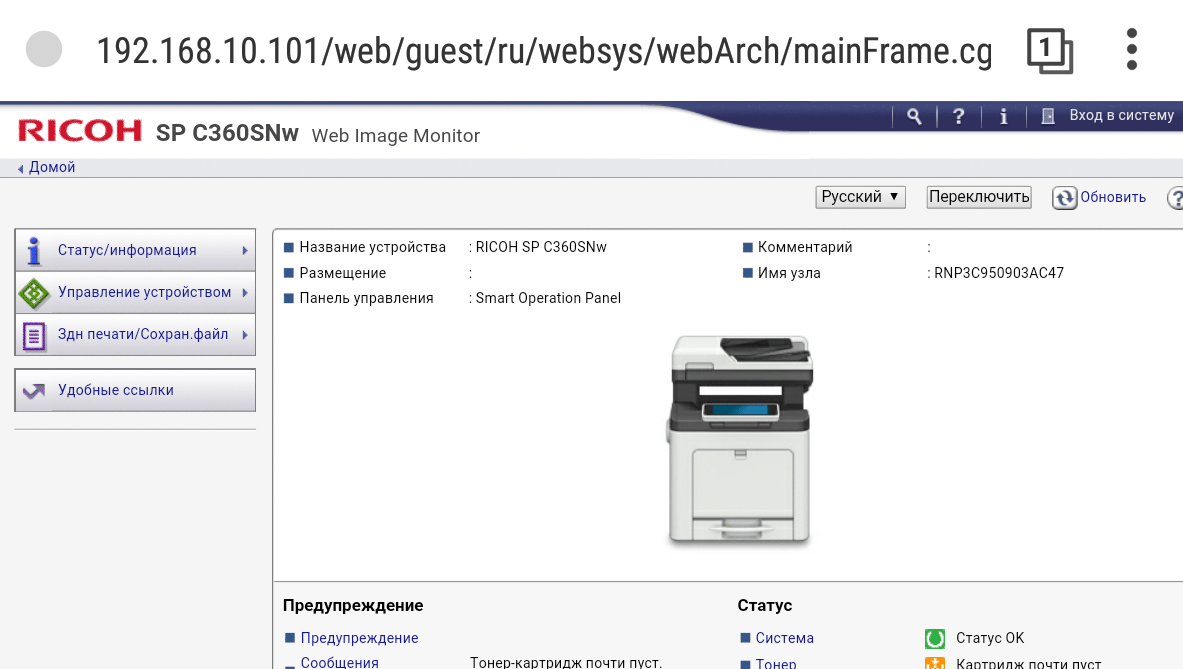Open the Русский language dropdown
1183x669 pixels.
[x=860, y=197]
